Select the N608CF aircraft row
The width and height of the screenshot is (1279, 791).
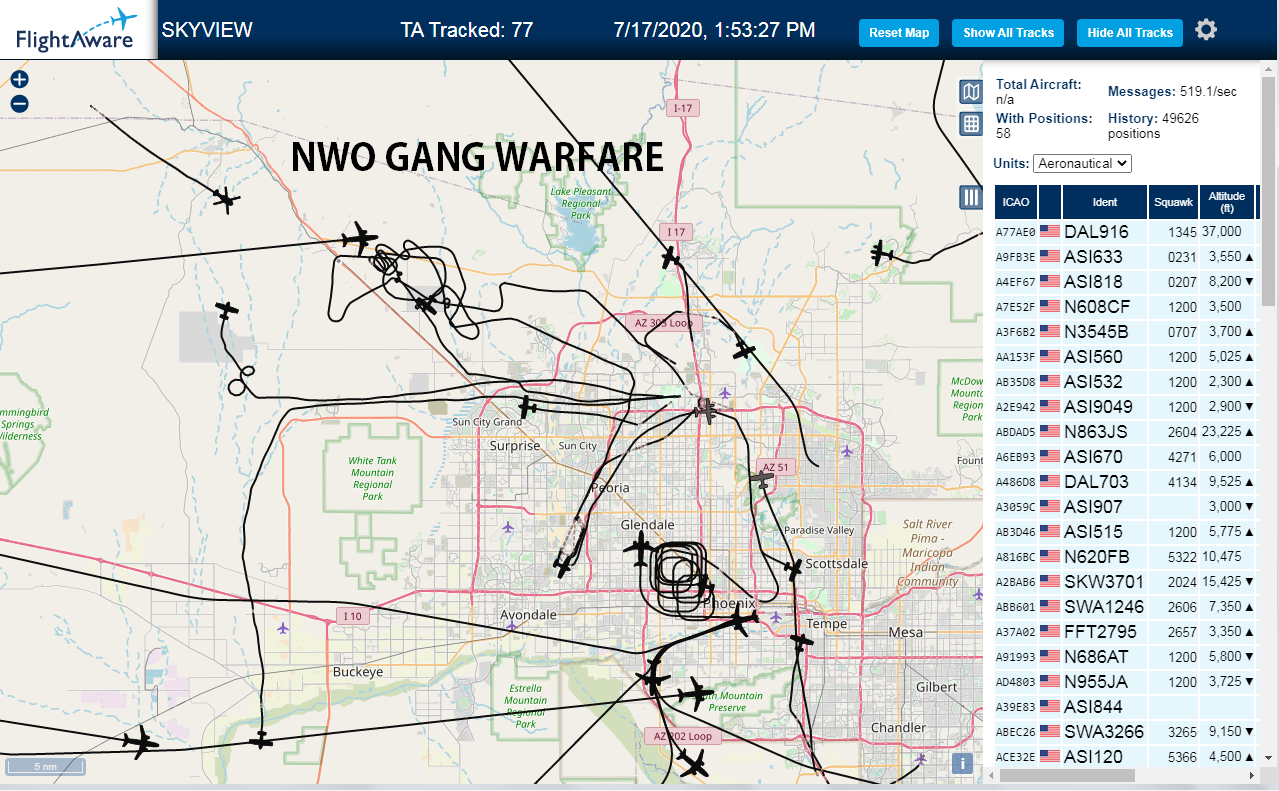coord(1125,307)
